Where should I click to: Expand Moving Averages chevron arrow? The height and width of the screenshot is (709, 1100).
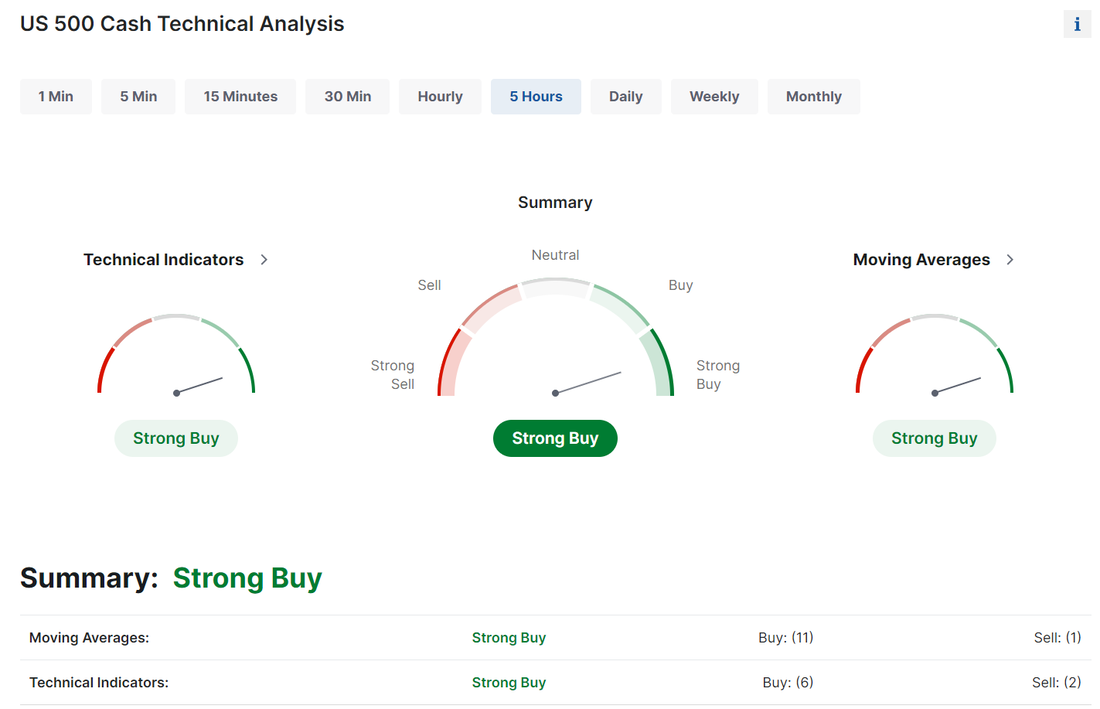coord(1010,260)
